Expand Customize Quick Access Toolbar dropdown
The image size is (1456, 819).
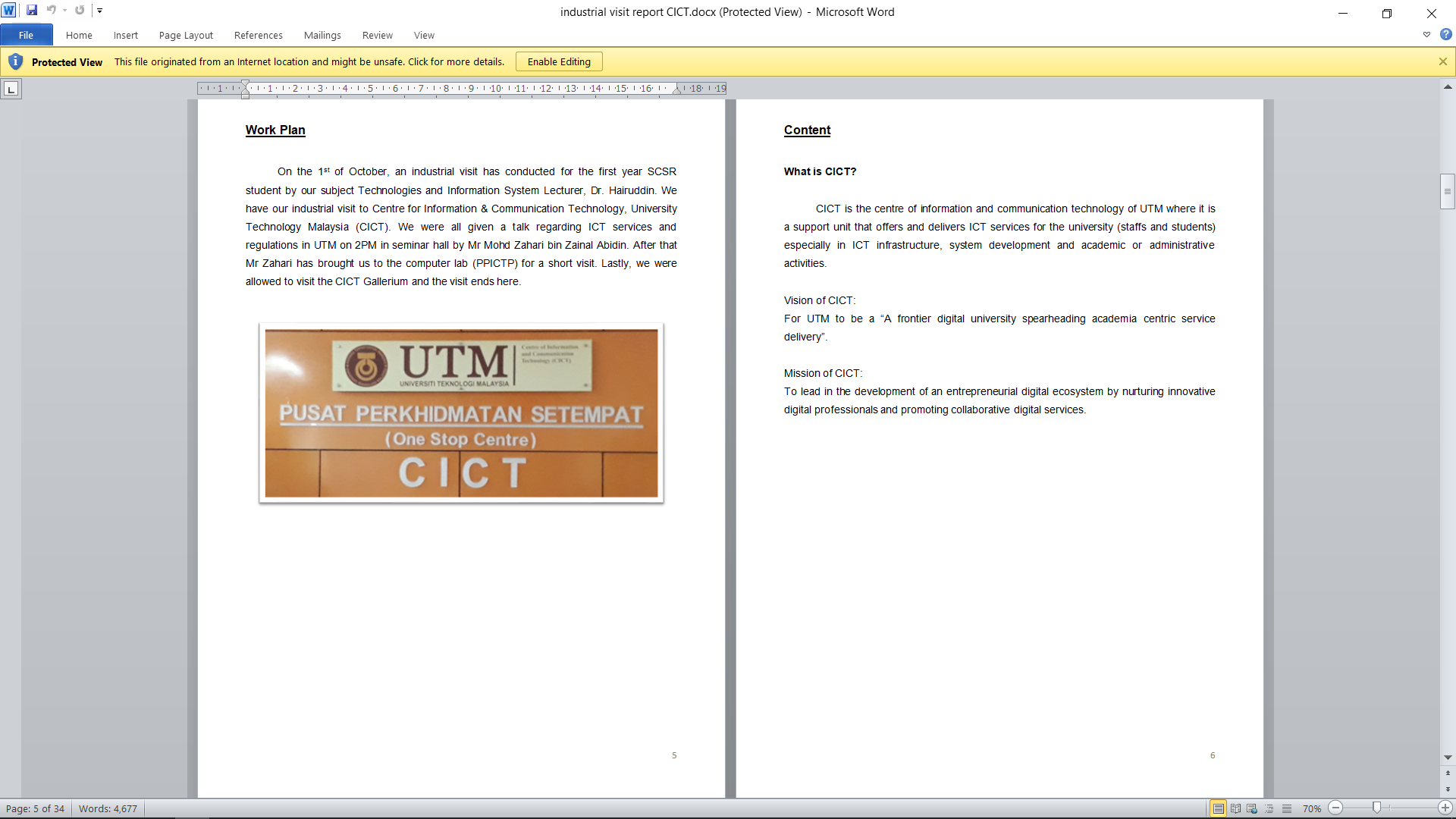[x=99, y=11]
